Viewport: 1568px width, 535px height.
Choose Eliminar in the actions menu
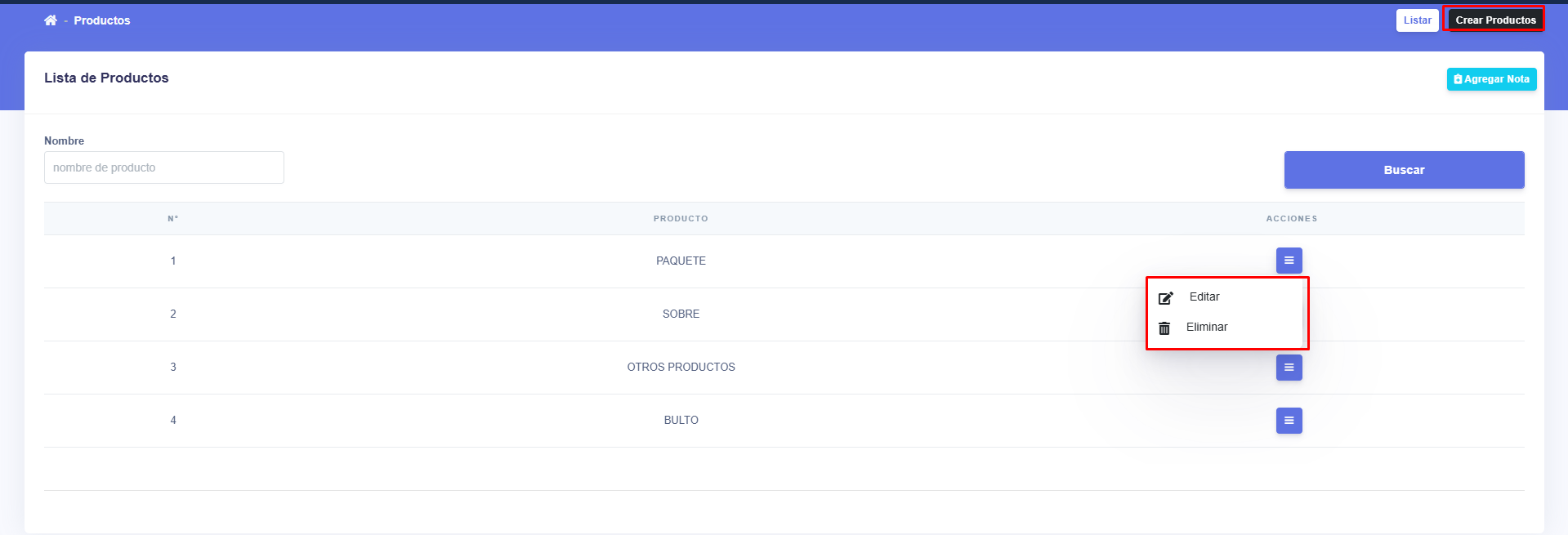[1206, 328]
